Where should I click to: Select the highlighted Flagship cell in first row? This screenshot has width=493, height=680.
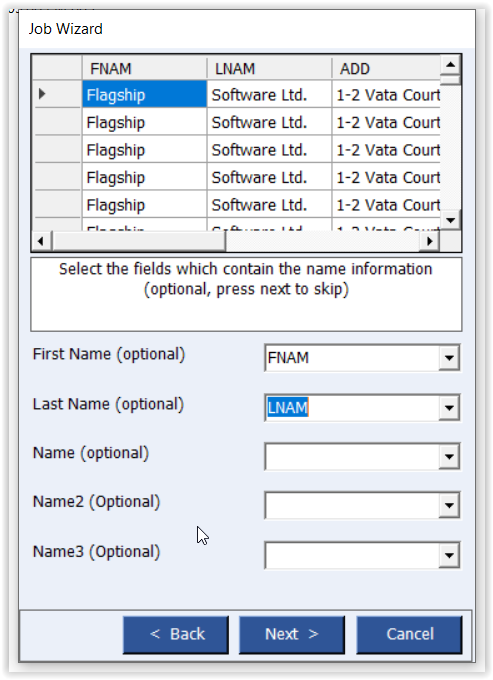144,94
